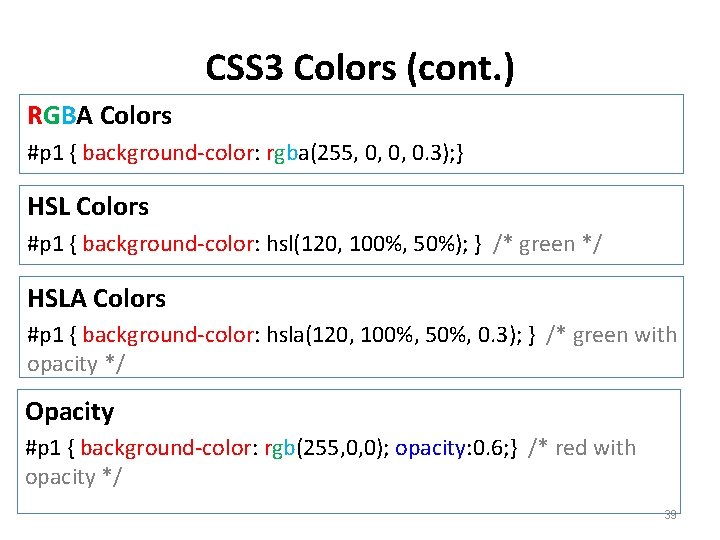720x540 pixels.
Task: Click the "#p1" selector in the Opacity box
Action: coord(43,448)
